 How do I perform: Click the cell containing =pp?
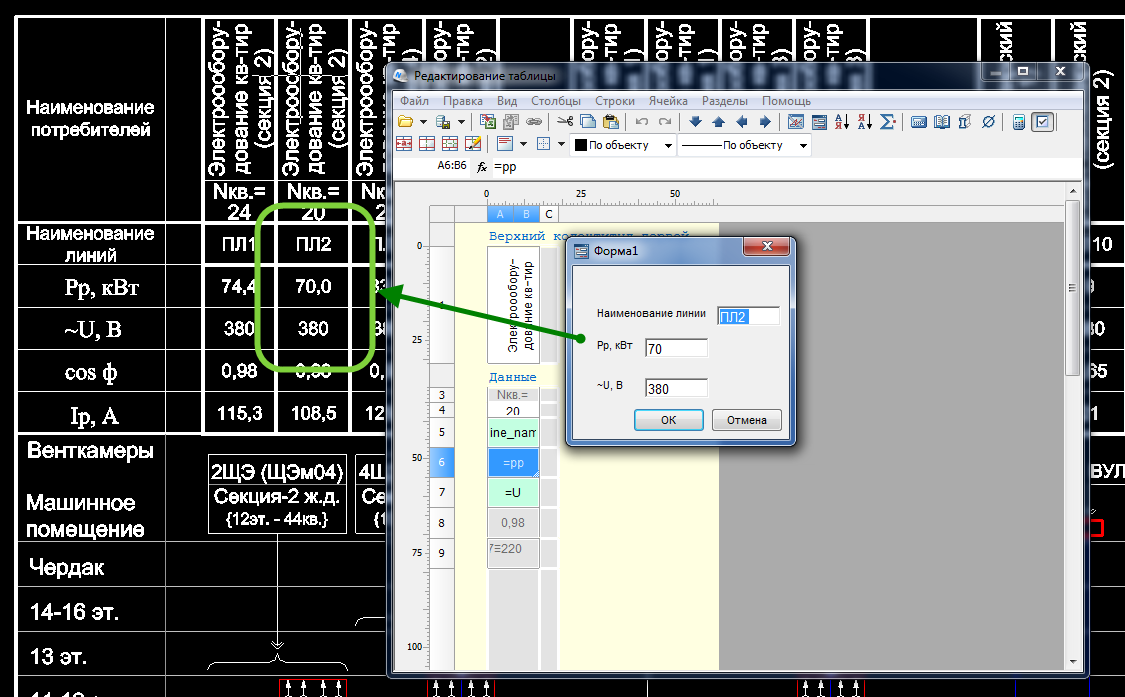(x=513, y=463)
